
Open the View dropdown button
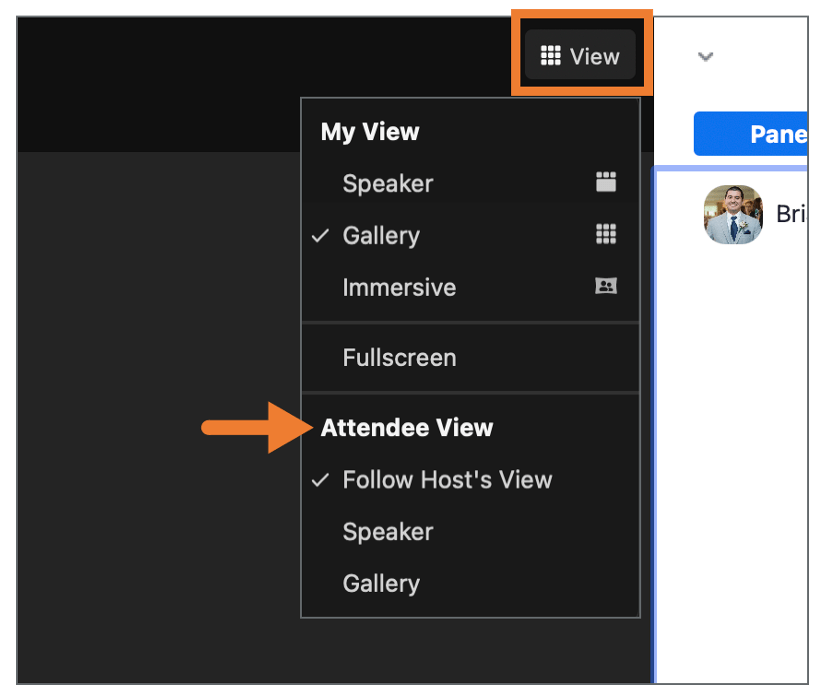[580, 56]
